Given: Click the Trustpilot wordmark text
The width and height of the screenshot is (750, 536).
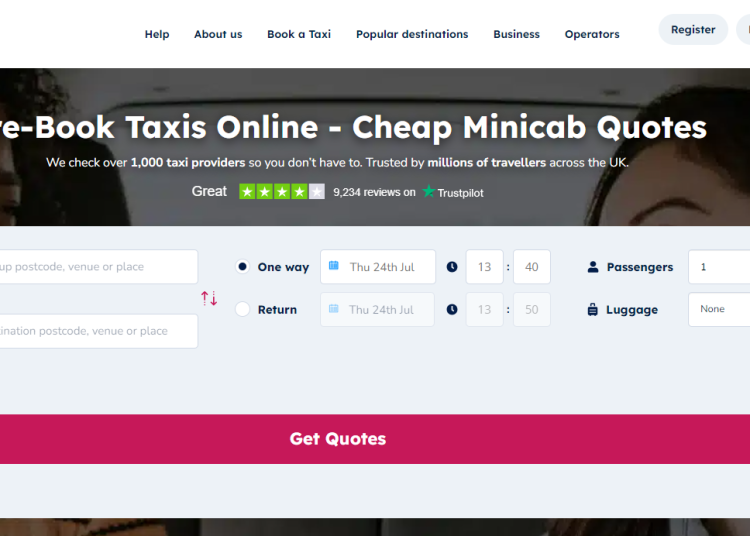Looking at the screenshot, I should pos(460,193).
